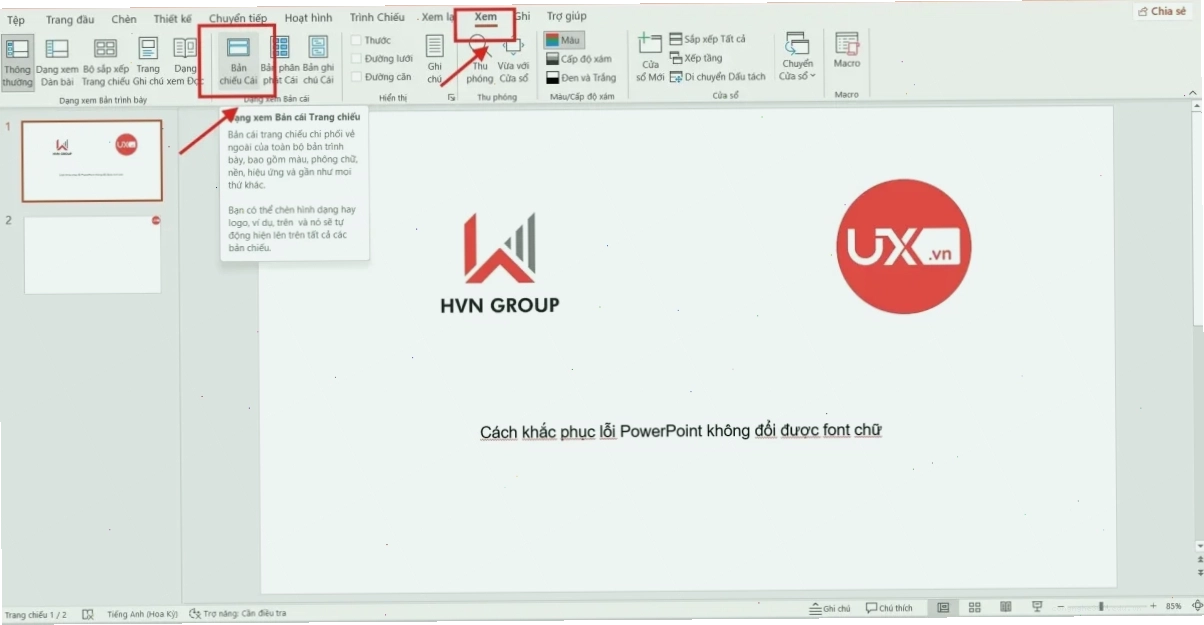Viewport: 1204px width, 625px height.
Task: Click Xếp tầng cascade windows
Action: (696, 58)
